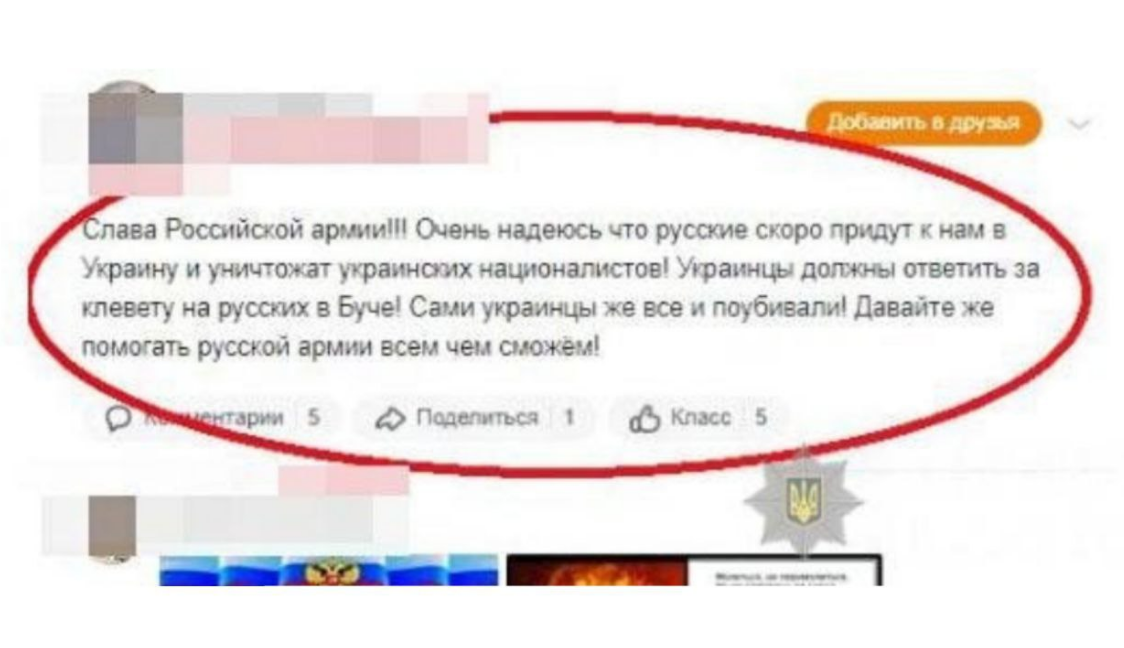Open the blurred avatar of first post author

pyautogui.click(x=135, y=127)
